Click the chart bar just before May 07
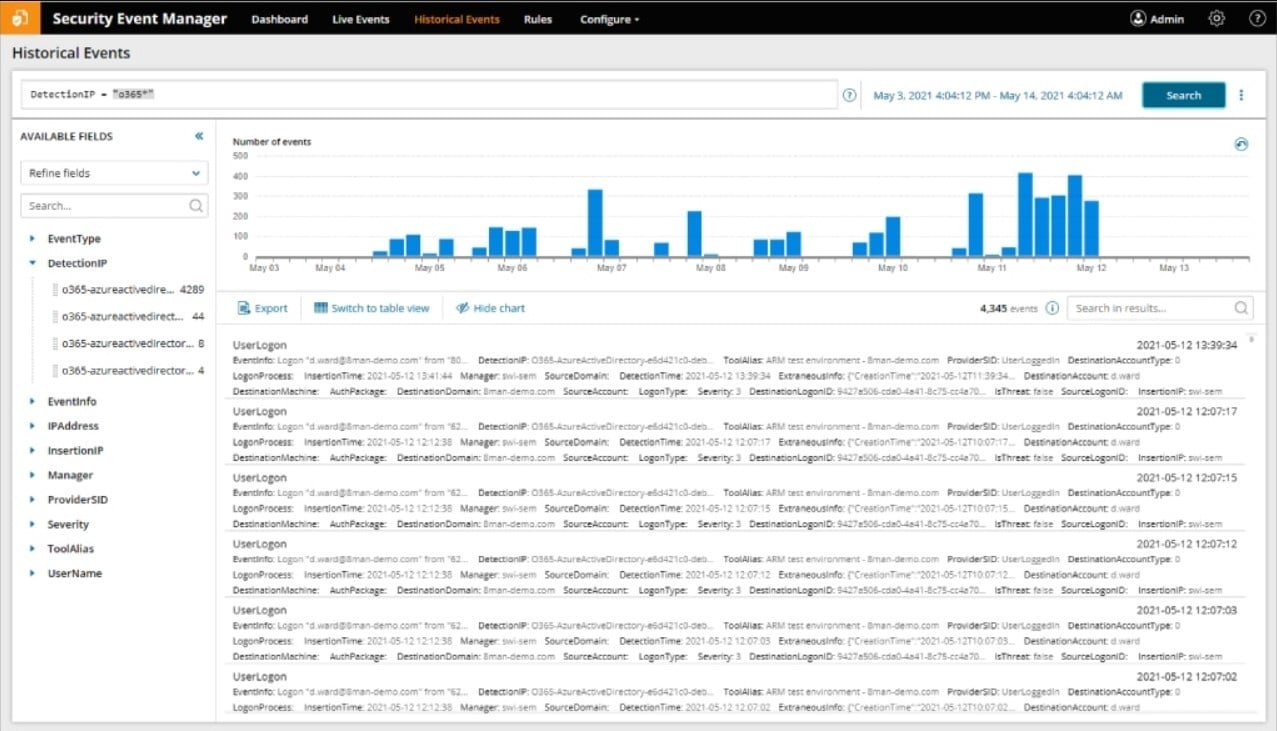The image size is (1277, 731). pyautogui.click(x=595, y=223)
